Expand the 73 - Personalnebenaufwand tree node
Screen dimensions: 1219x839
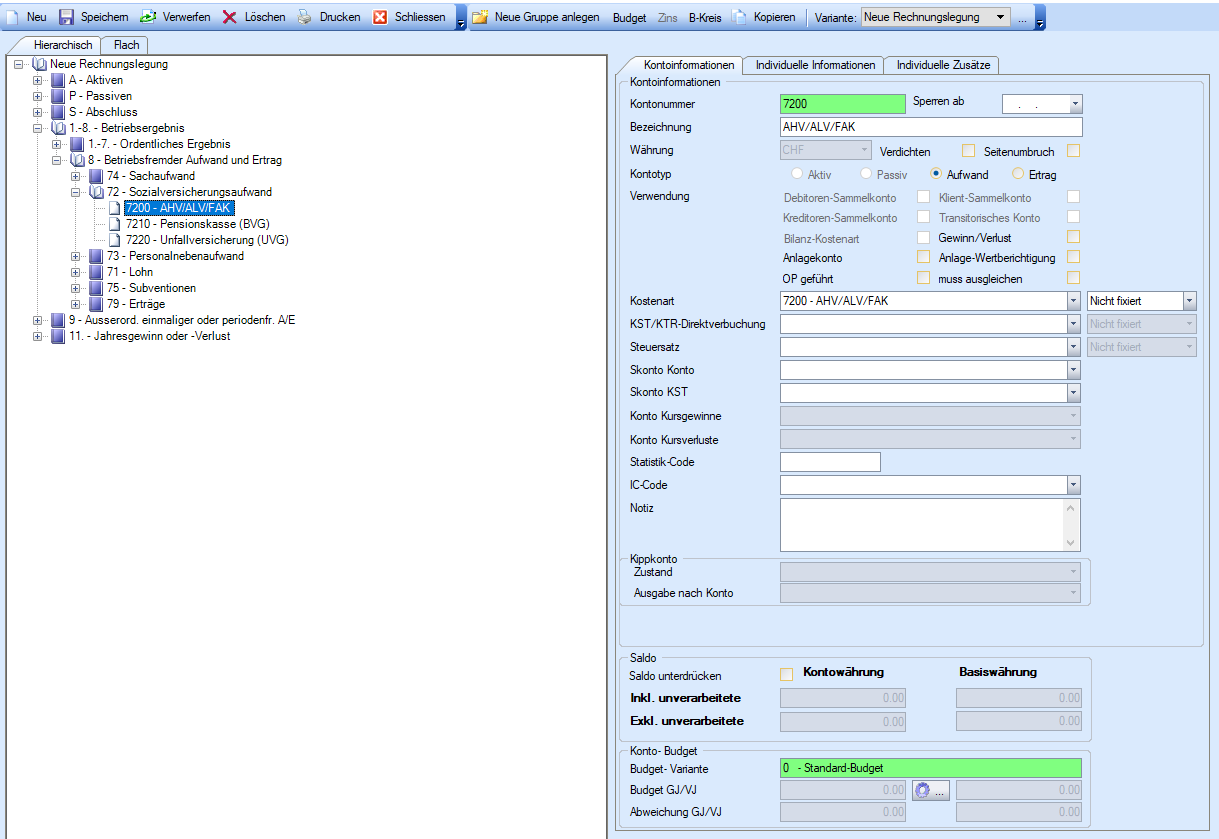(x=76, y=256)
